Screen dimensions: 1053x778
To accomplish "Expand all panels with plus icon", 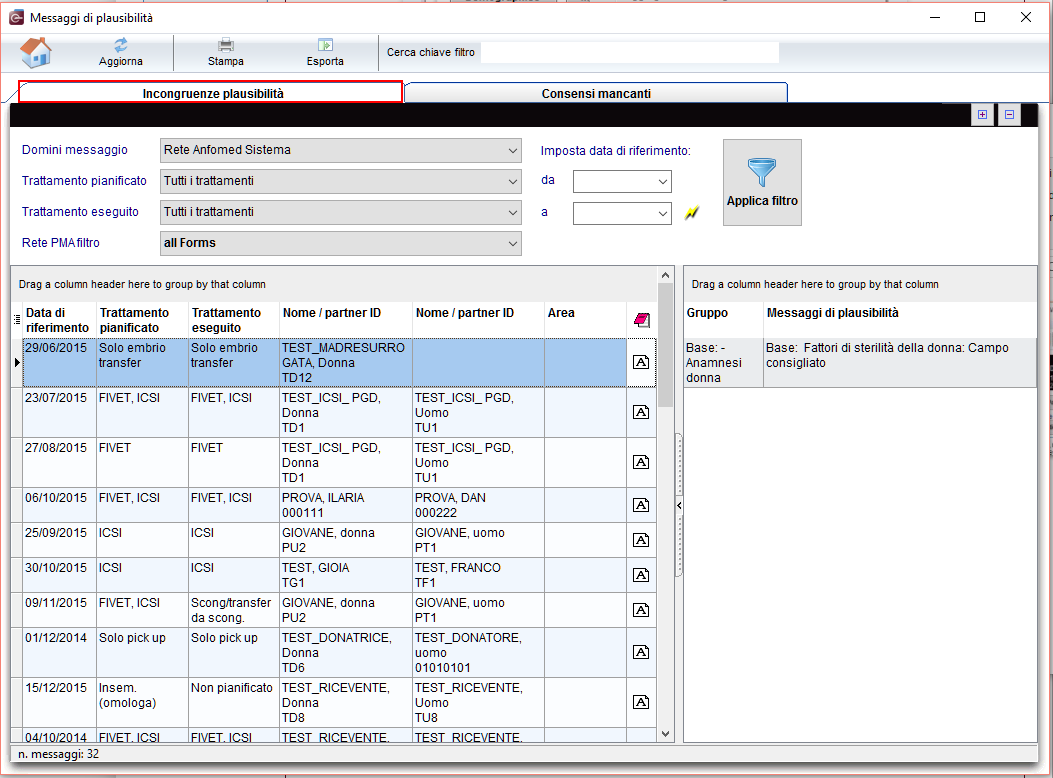I will (x=982, y=115).
